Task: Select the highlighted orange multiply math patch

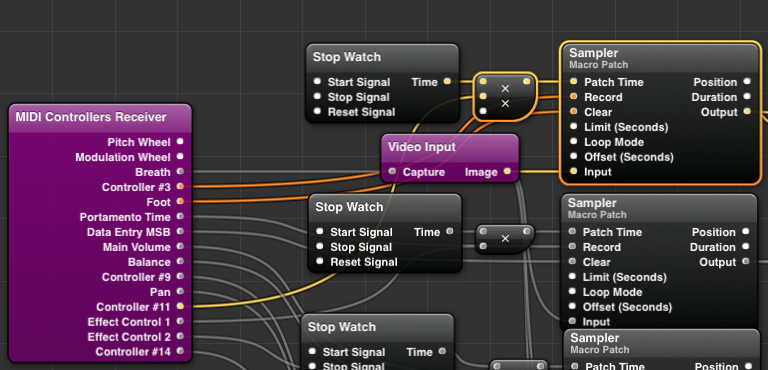Action: [x=505, y=97]
